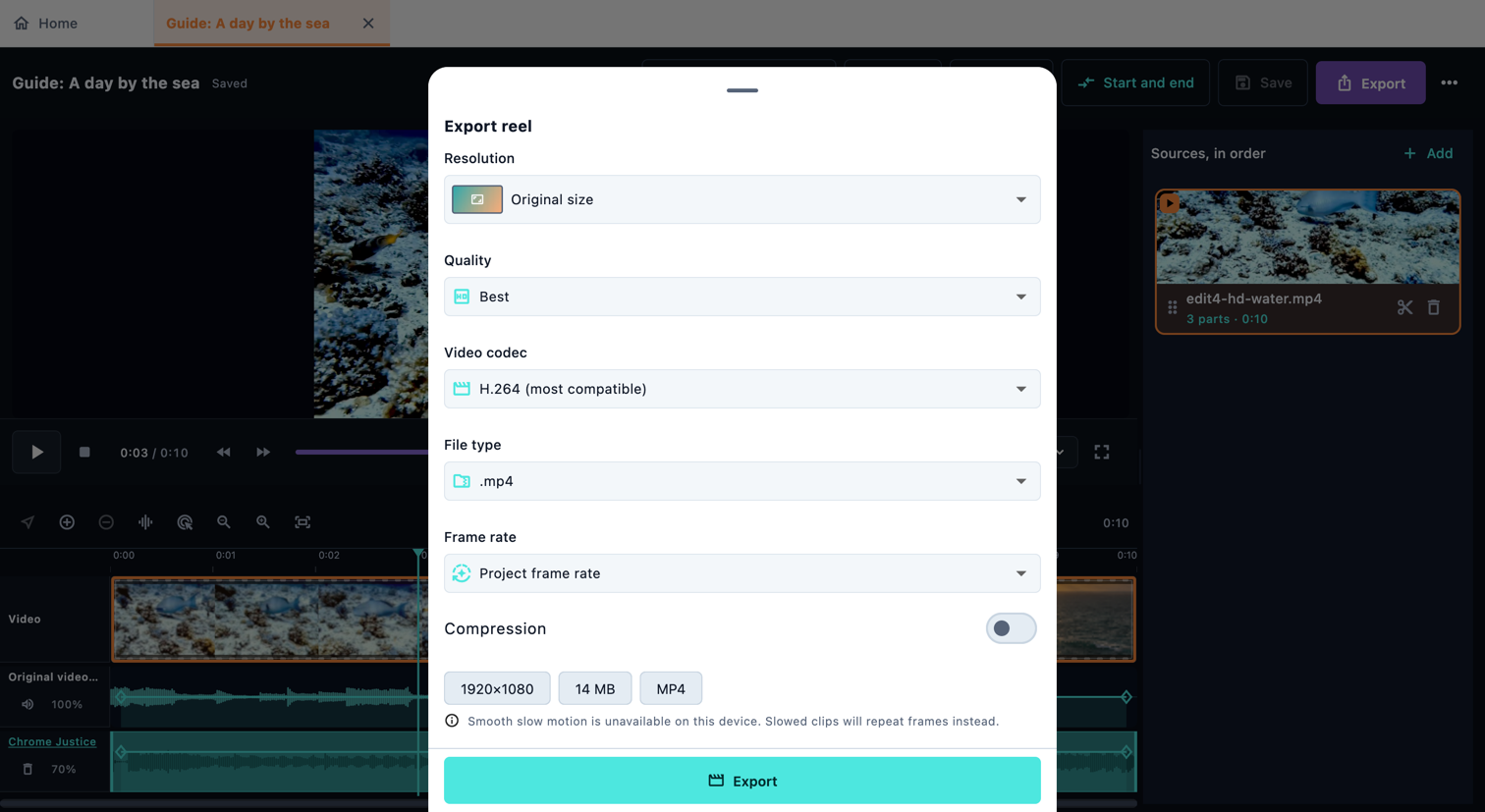This screenshot has width=1485, height=812.
Task: Click the teal Export button in dialog
Action: coord(742,781)
